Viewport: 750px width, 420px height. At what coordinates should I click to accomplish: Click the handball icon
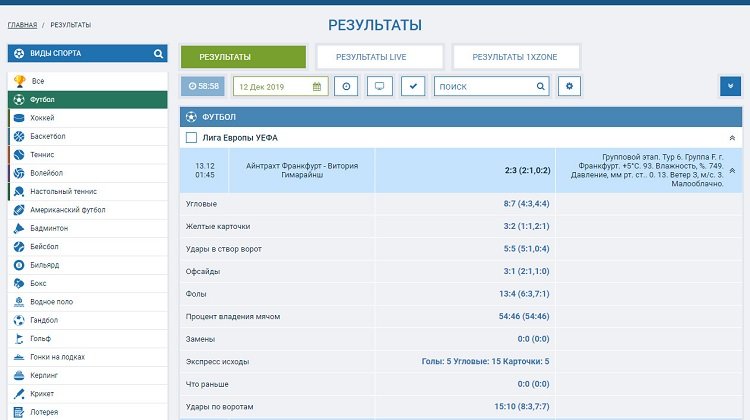pos(19,320)
